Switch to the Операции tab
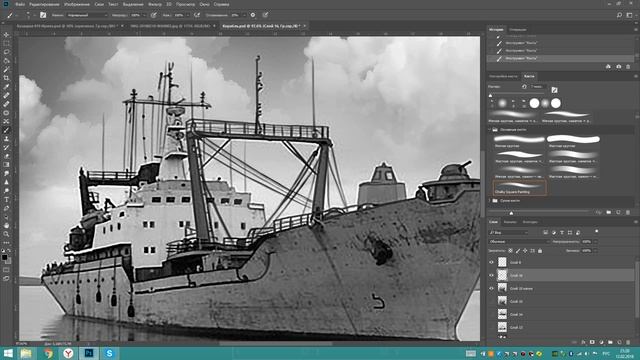This screenshot has height=360, width=640. [518, 29]
